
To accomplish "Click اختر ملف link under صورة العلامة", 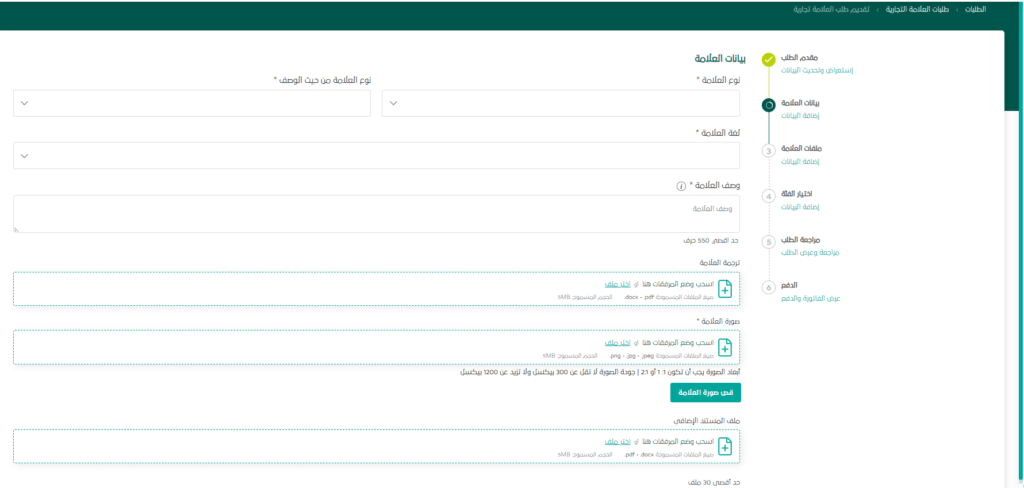I will point(618,342).
